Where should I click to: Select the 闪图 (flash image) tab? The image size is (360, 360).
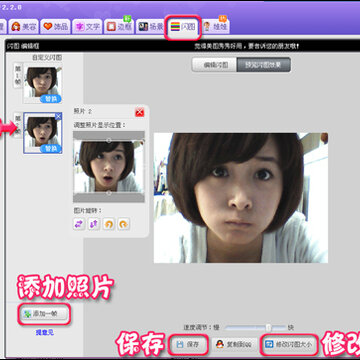[183, 27]
